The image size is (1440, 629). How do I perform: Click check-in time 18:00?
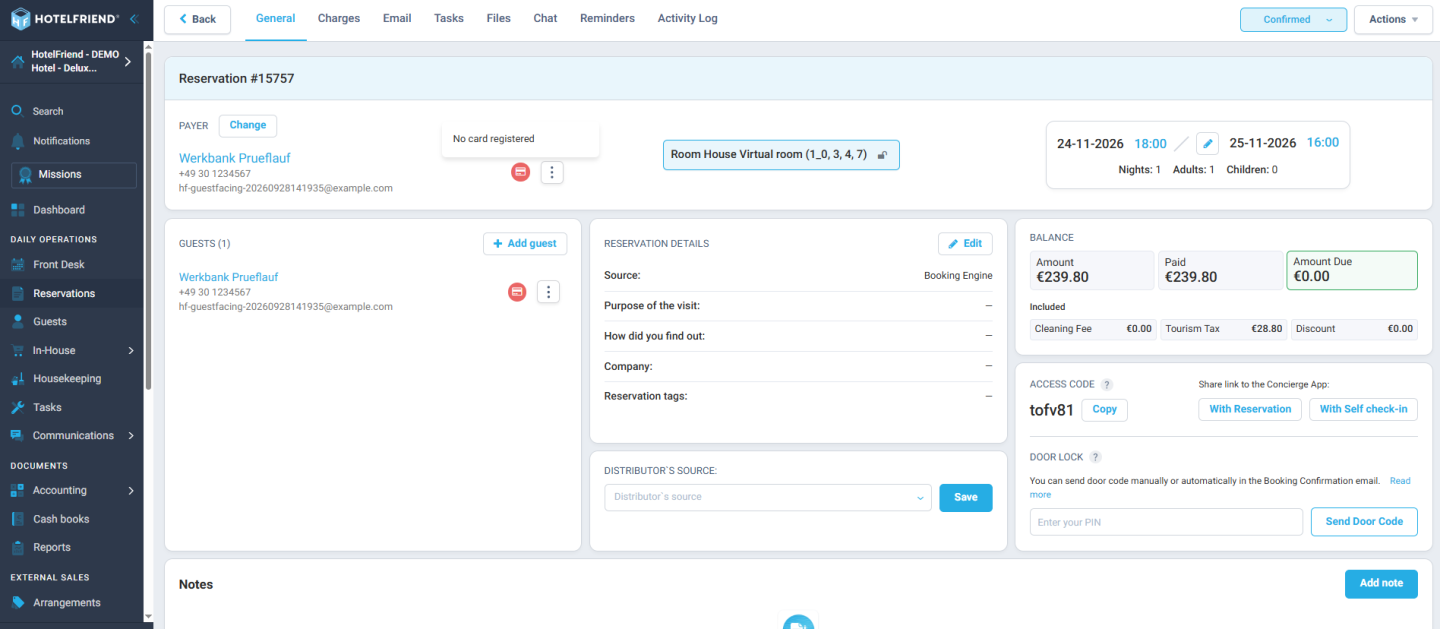tap(1150, 144)
